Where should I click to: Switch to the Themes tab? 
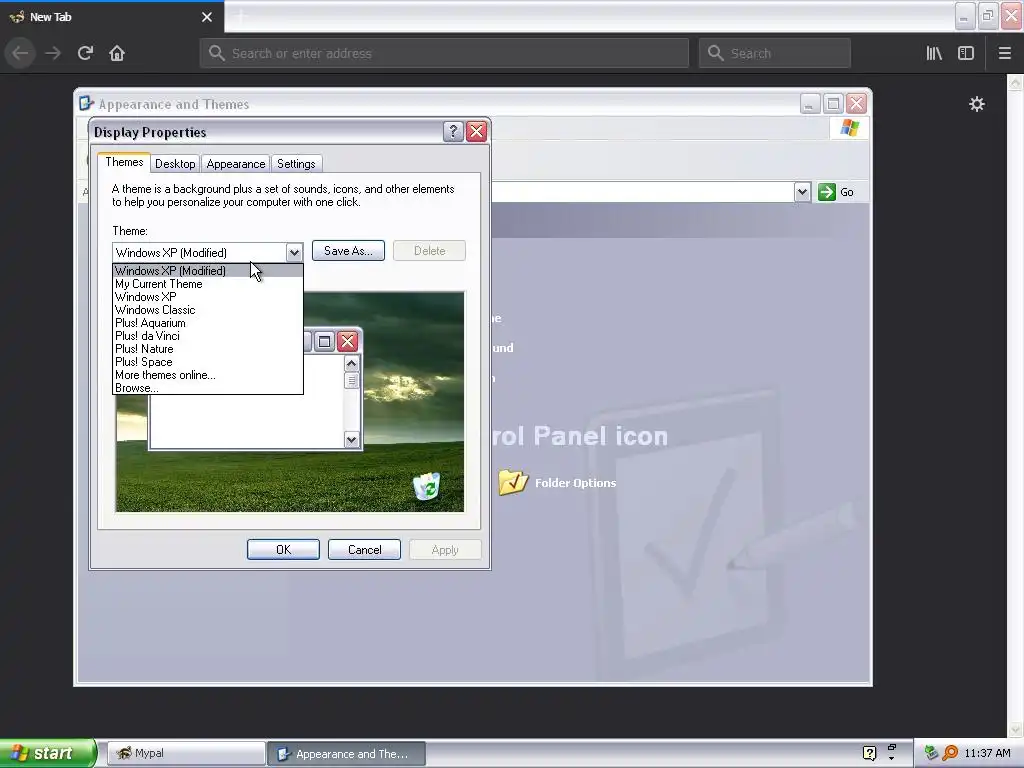click(124, 162)
